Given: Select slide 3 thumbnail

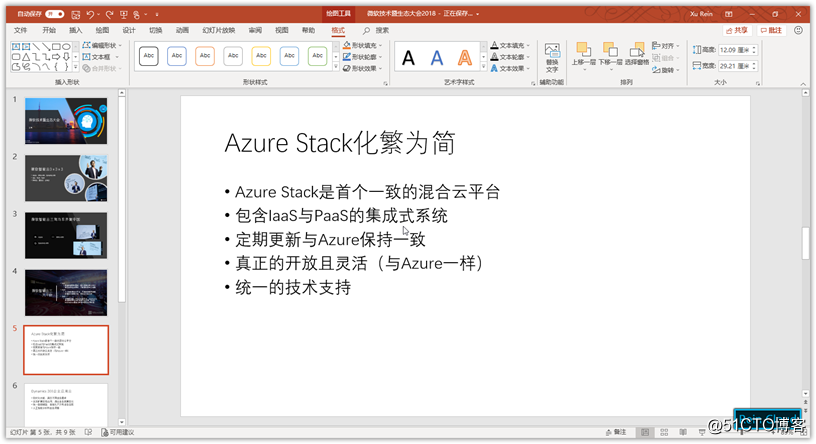Looking at the screenshot, I should (66, 235).
